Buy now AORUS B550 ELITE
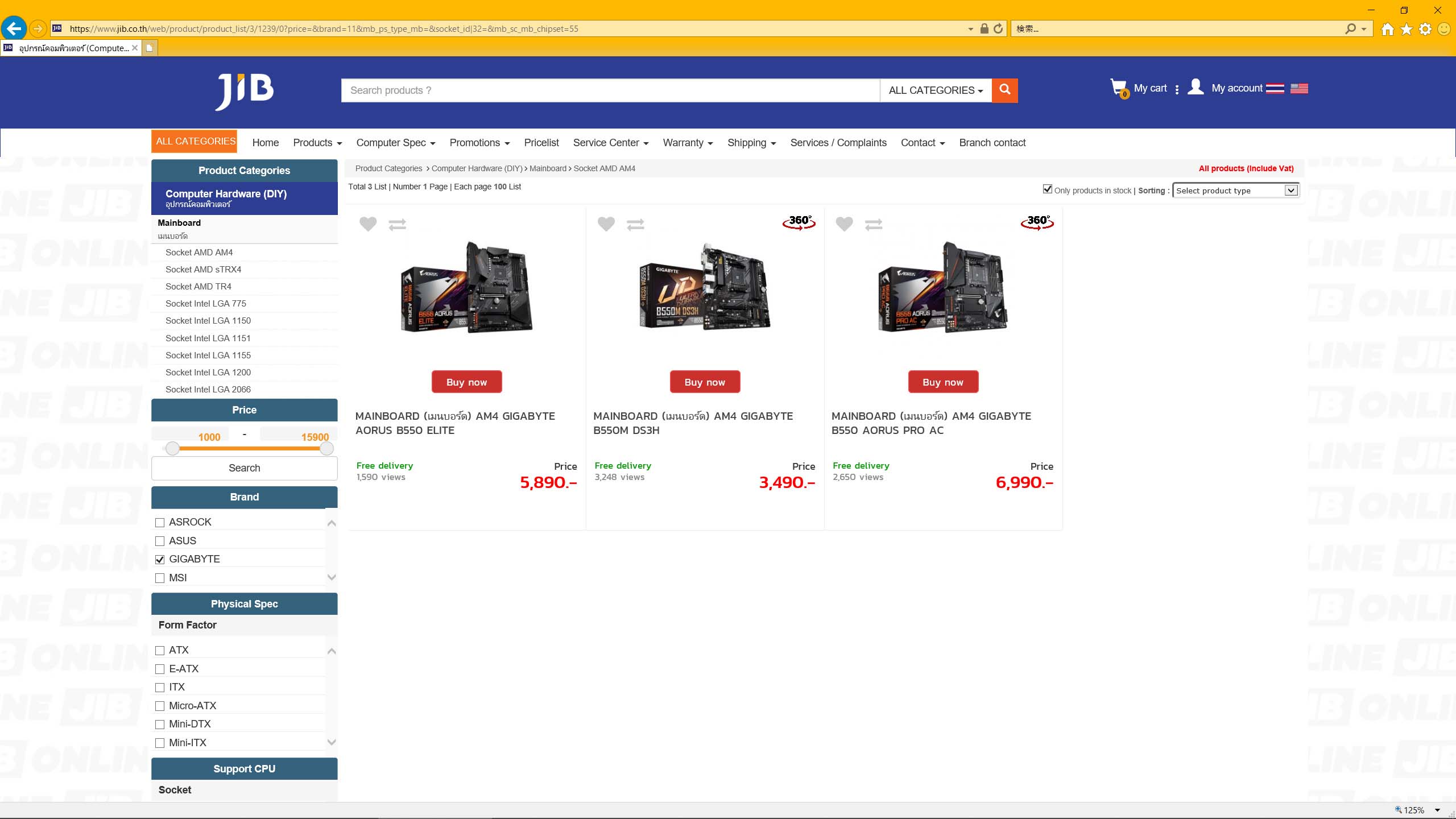Image resolution: width=1456 pixels, height=819 pixels. [x=466, y=382]
